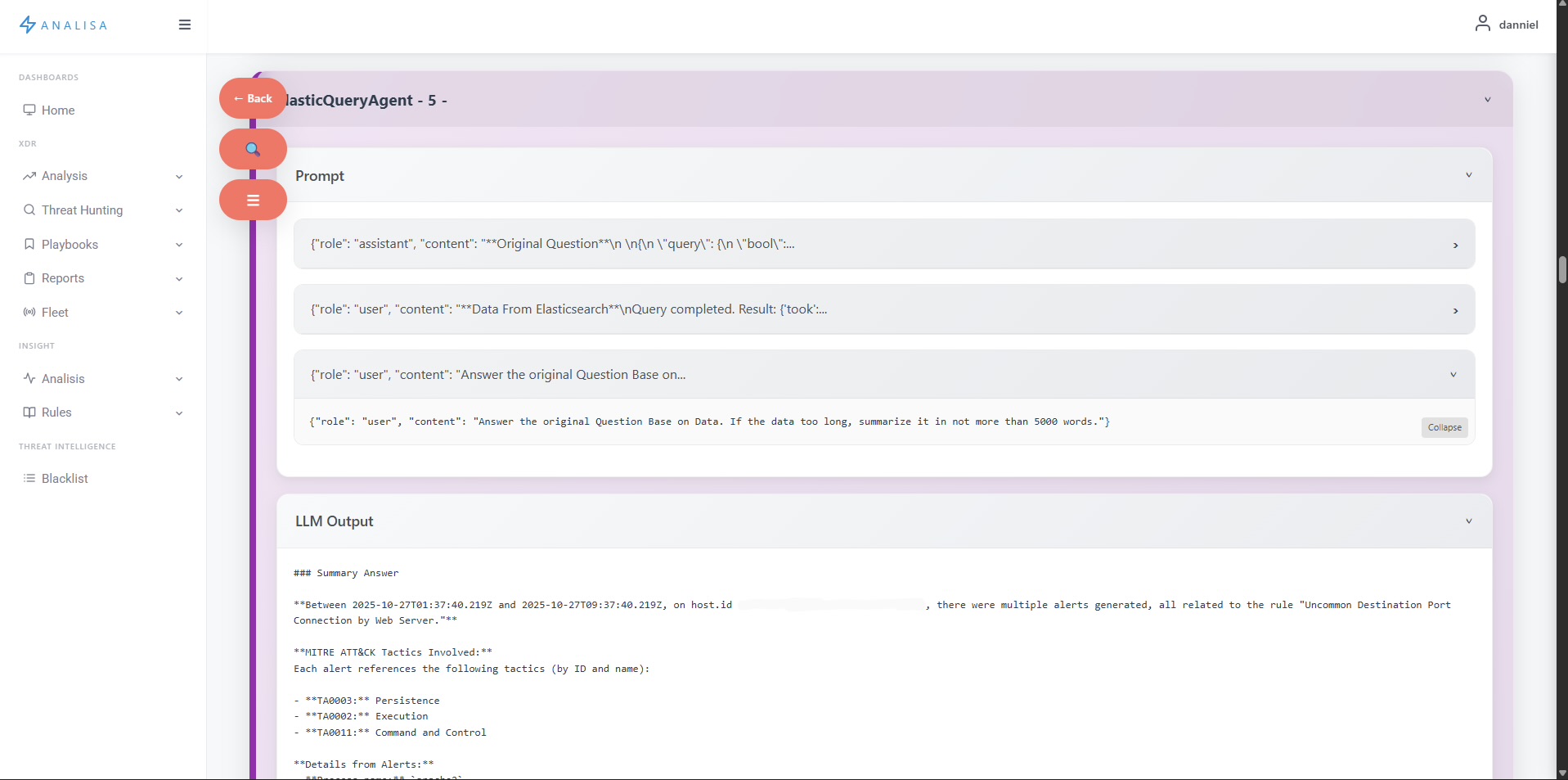The image size is (1568, 780).
Task: Collapse the ElasticQueryAgent section chevron
Action: click(x=1488, y=100)
